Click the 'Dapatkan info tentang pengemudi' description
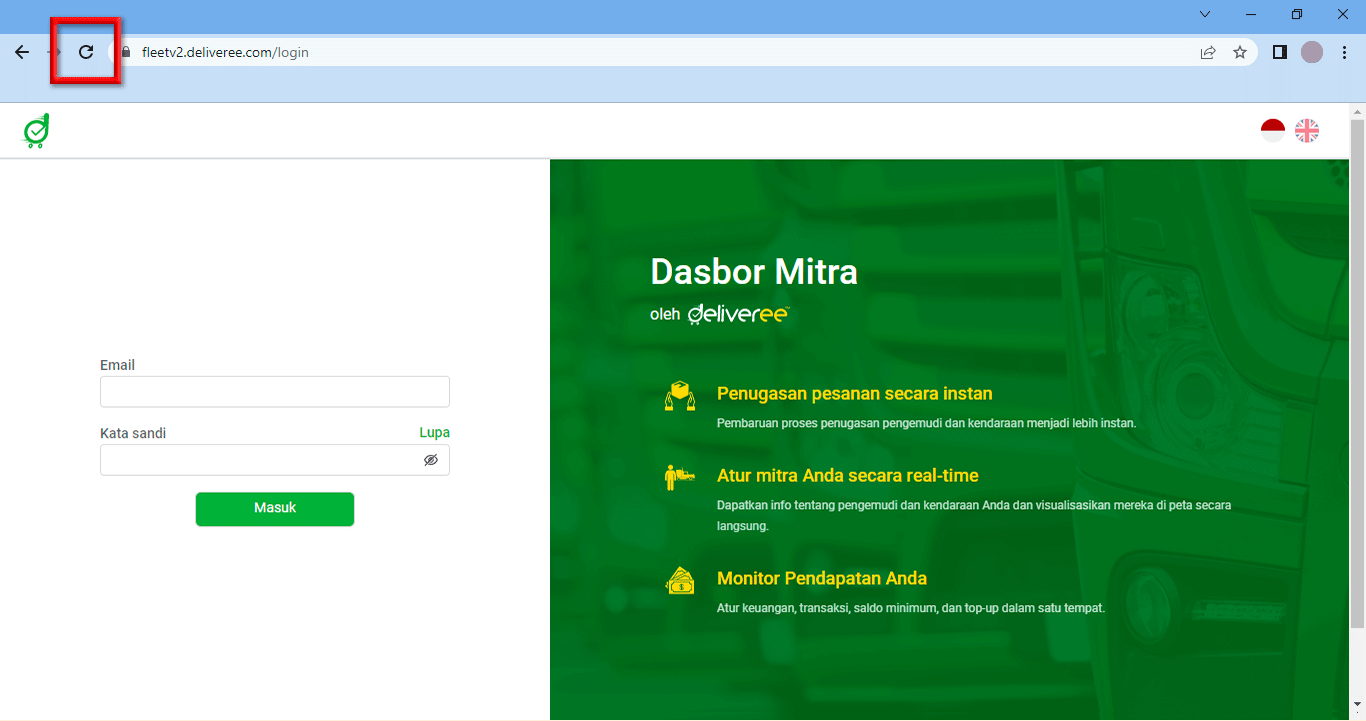The height and width of the screenshot is (721, 1366). point(974,515)
